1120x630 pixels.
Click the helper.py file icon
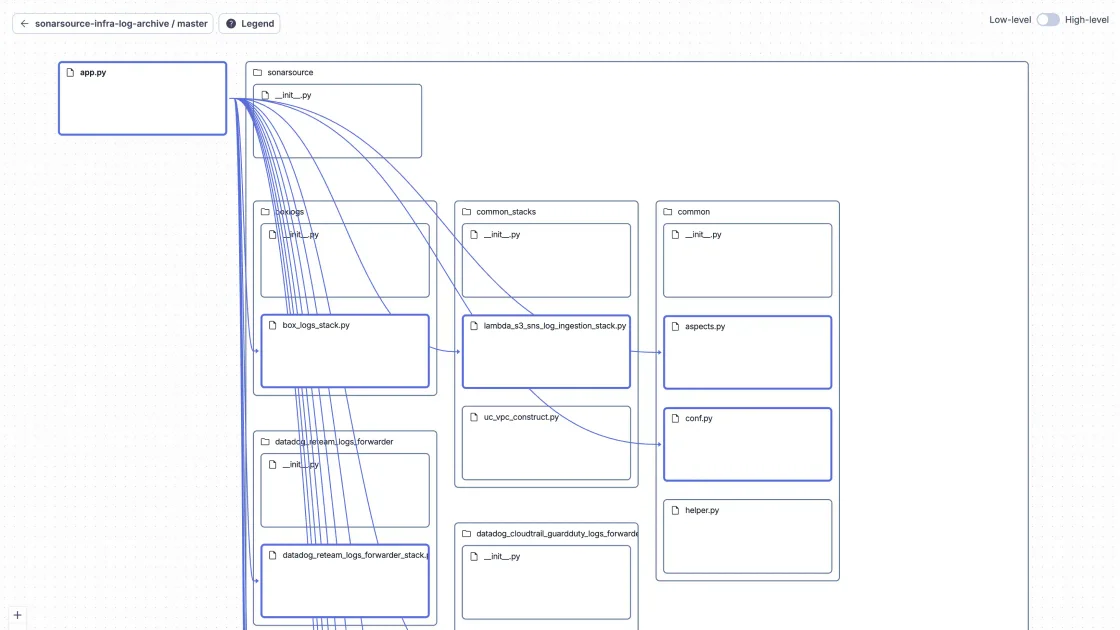676,511
